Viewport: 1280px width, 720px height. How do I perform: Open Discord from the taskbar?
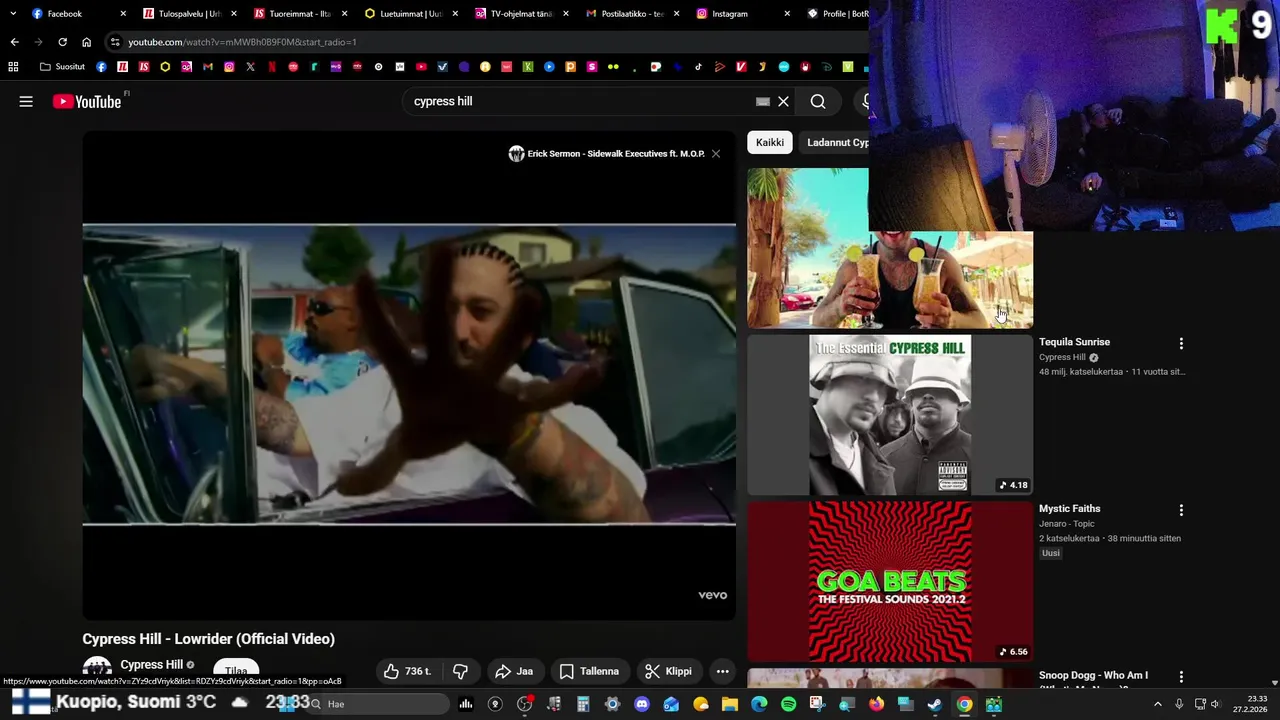coord(642,704)
